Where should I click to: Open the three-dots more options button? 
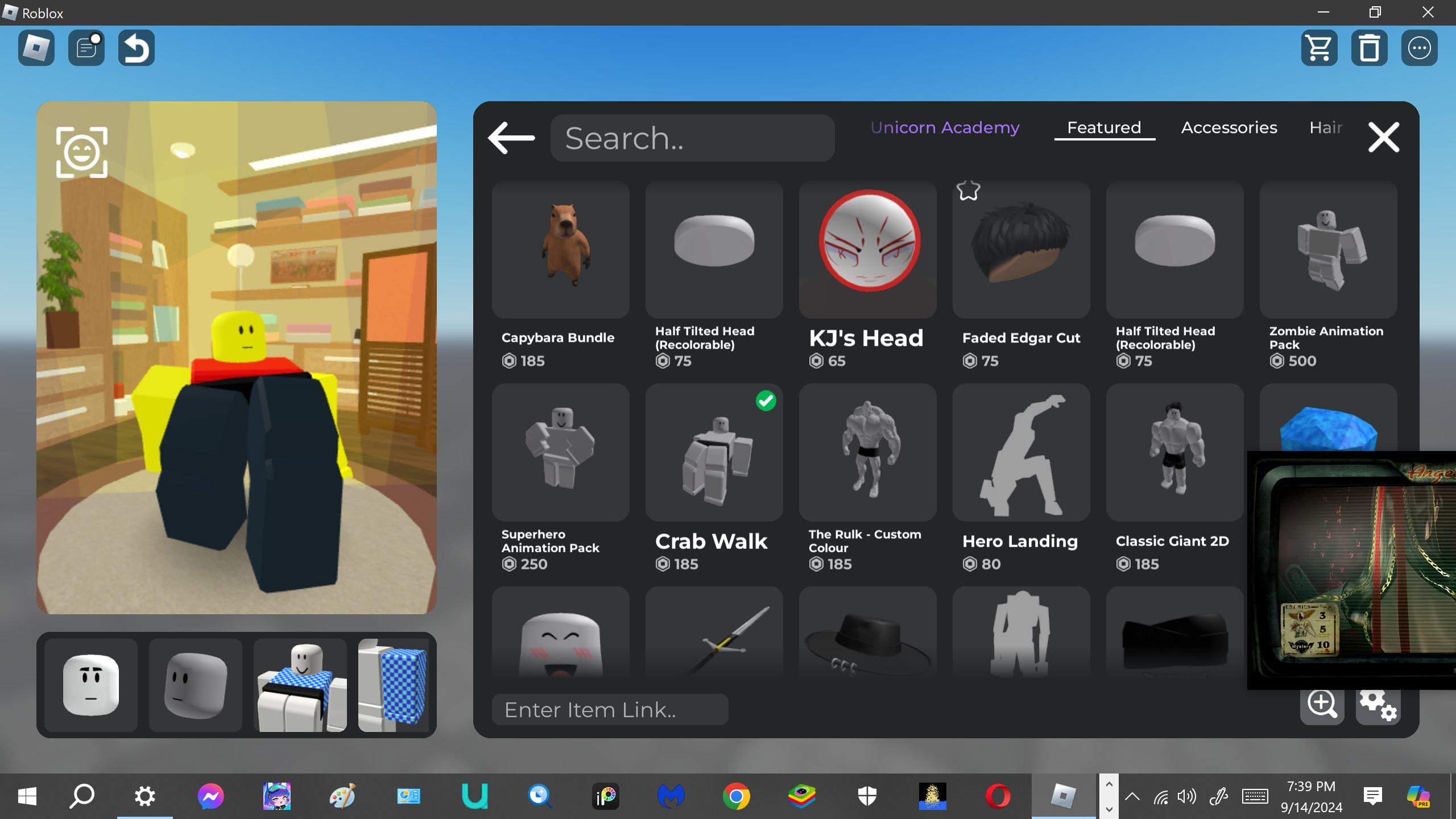pyautogui.click(x=1419, y=48)
